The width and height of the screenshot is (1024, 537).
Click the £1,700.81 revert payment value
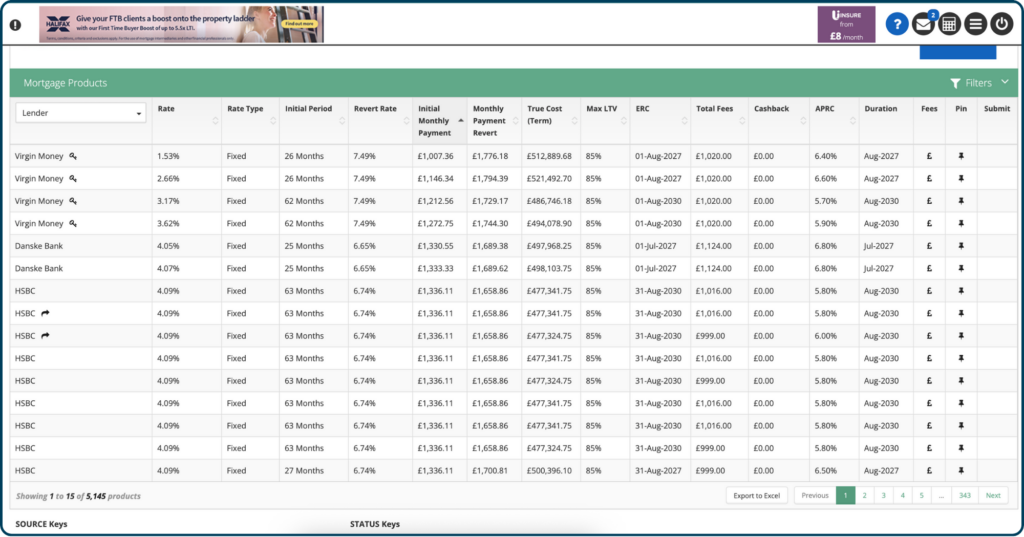coord(490,470)
